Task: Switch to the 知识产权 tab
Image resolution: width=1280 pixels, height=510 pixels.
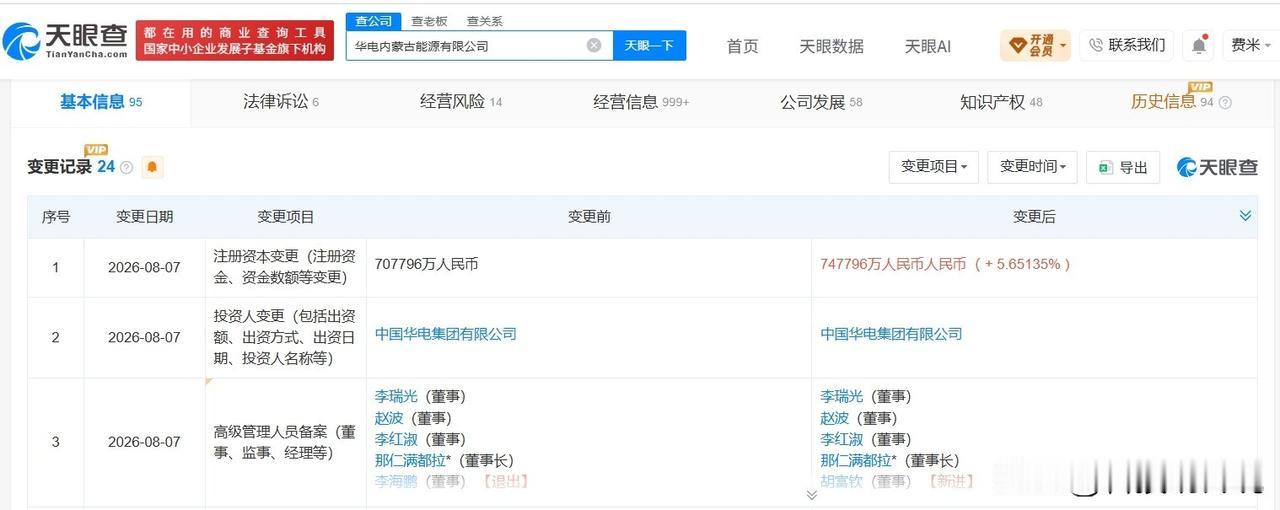Action: pyautogui.click(x=1001, y=101)
